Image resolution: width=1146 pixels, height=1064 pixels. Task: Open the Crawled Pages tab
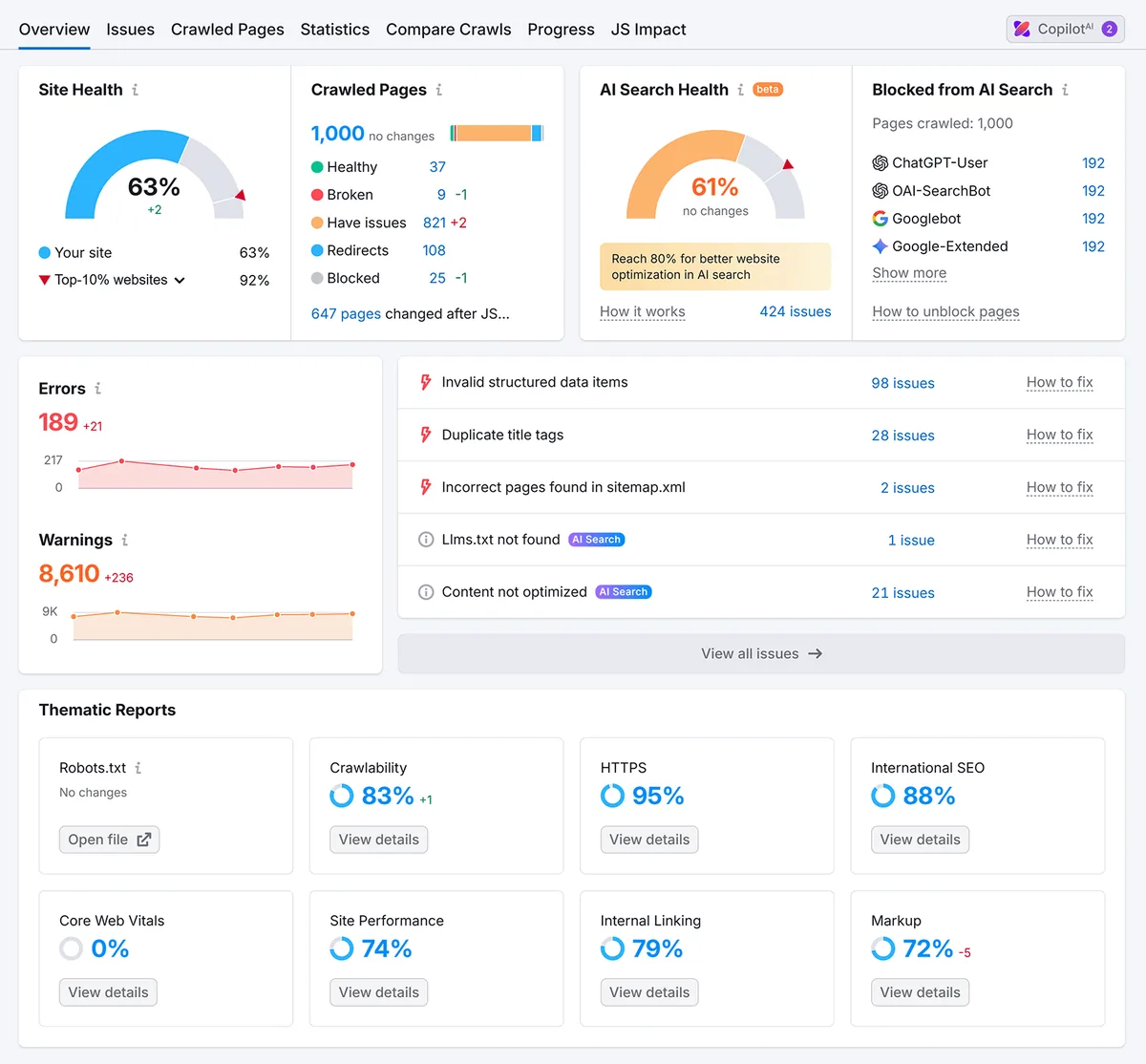(x=227, y=30)
